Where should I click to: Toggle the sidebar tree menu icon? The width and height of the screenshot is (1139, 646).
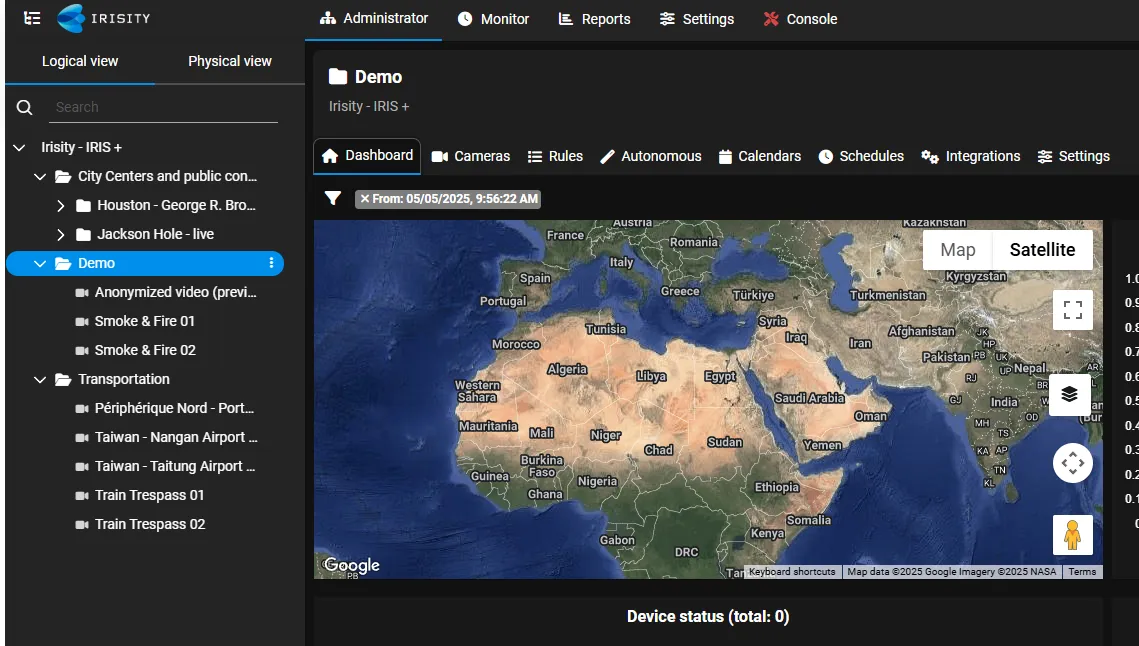point(32,18)
